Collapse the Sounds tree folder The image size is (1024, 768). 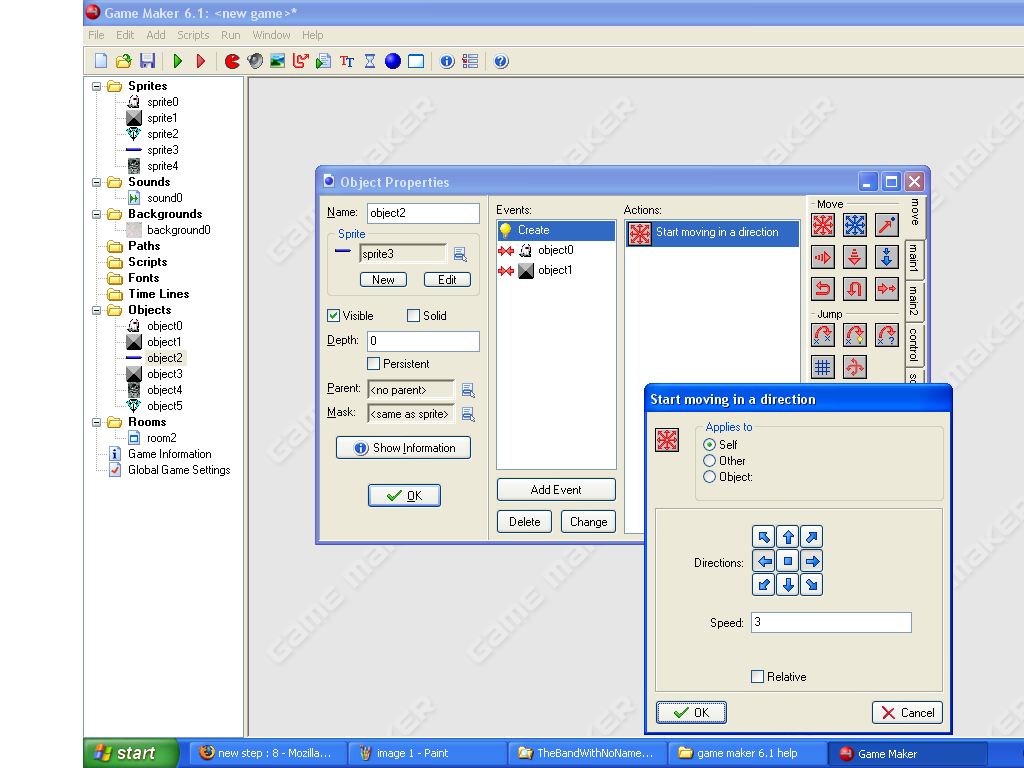tap(97, 182)
